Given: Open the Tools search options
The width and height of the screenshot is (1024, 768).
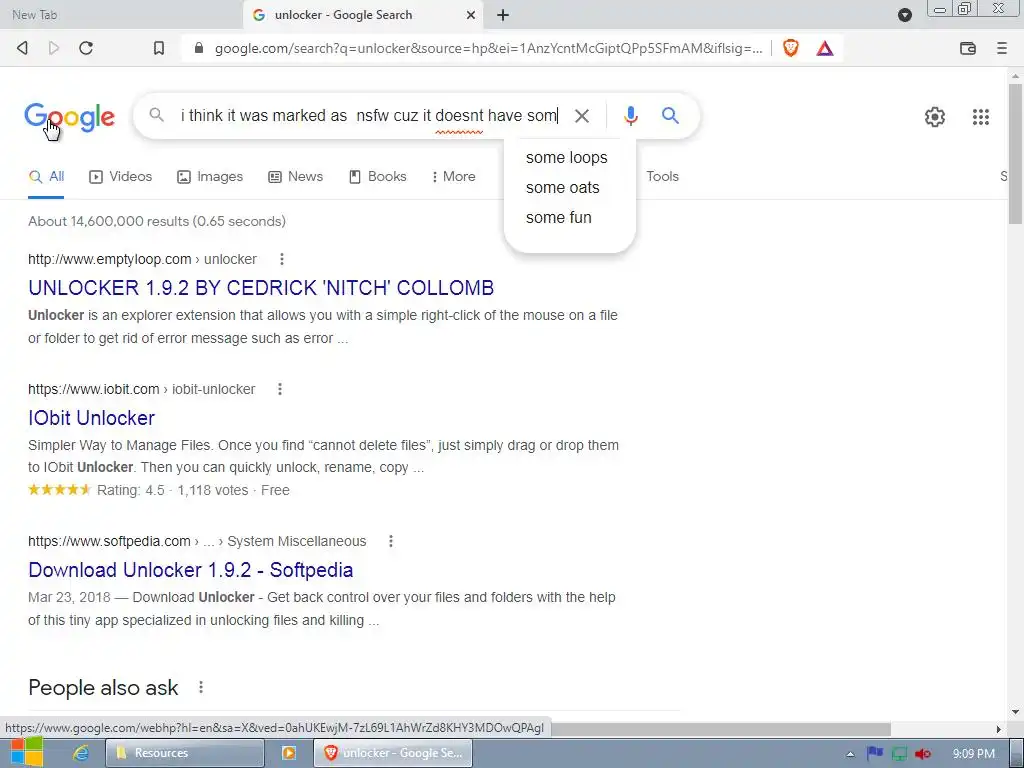Looking at the screenshot, I should tap(662, 176).
